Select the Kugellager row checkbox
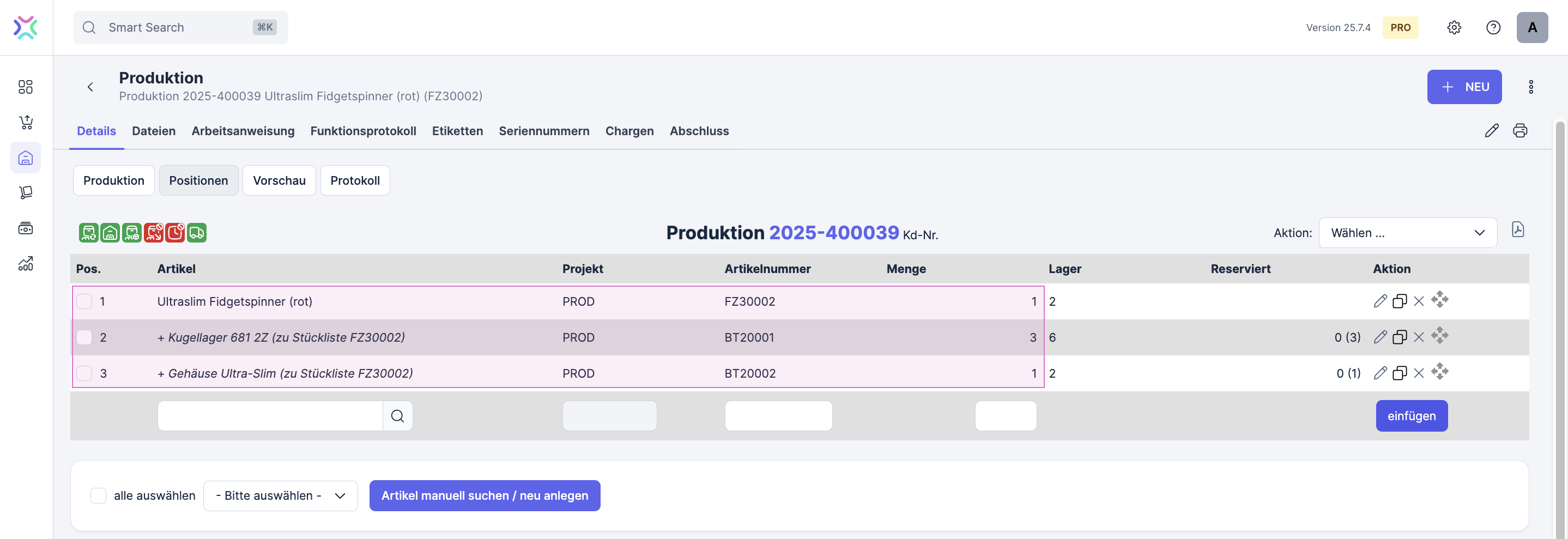The image size is (1568, 539). point(84,337)
